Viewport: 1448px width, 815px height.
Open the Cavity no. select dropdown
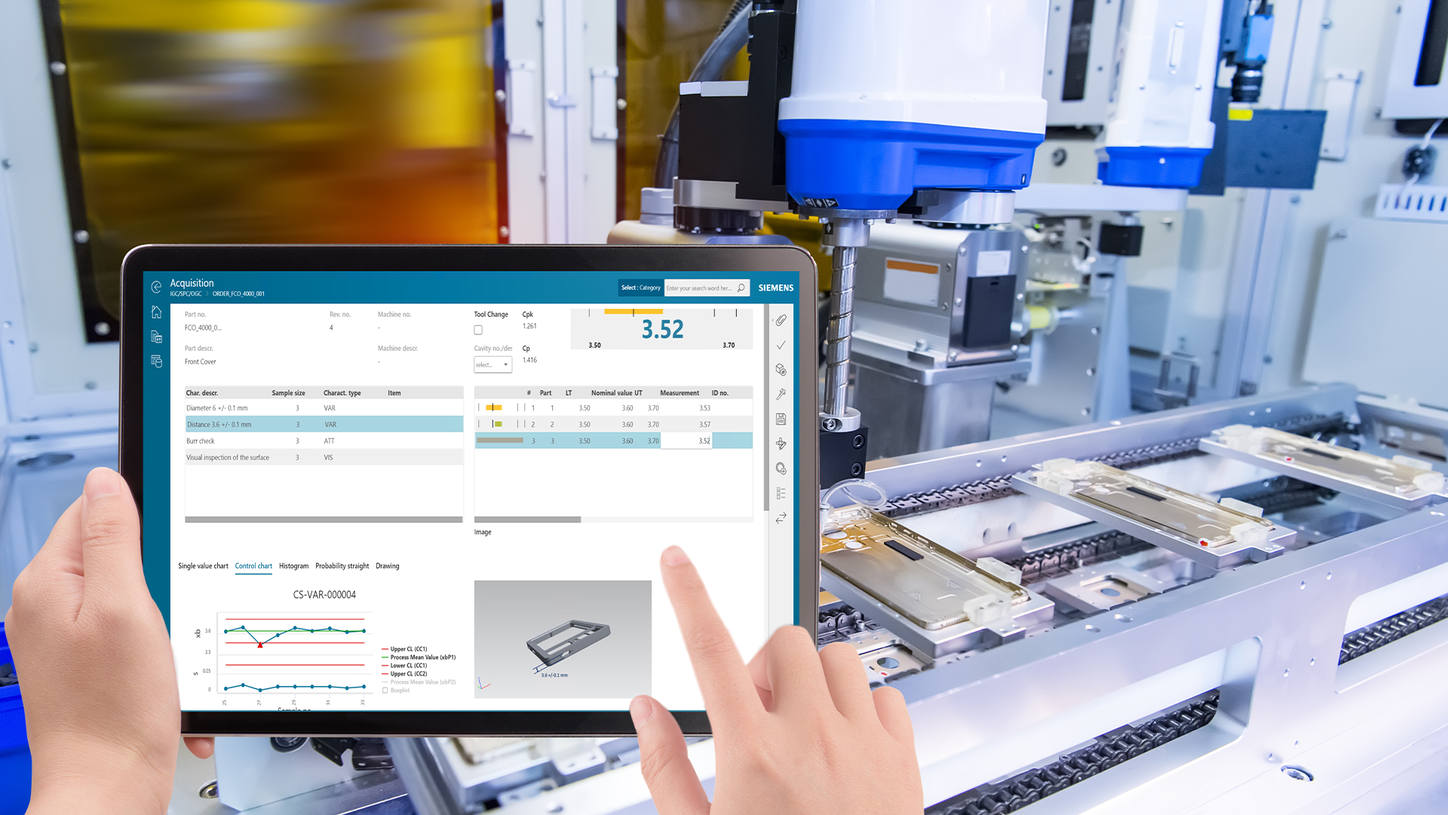[492, 364]
